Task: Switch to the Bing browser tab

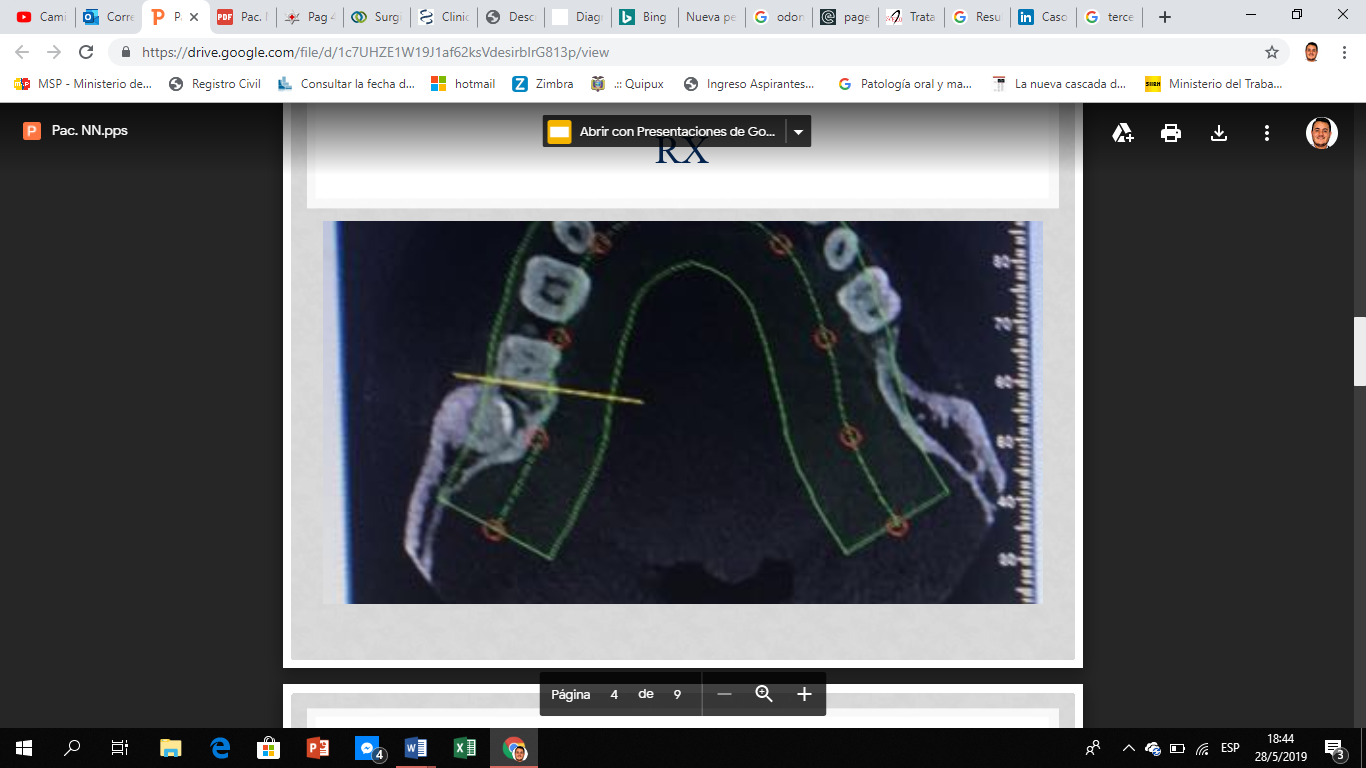Action: [643, 17]
